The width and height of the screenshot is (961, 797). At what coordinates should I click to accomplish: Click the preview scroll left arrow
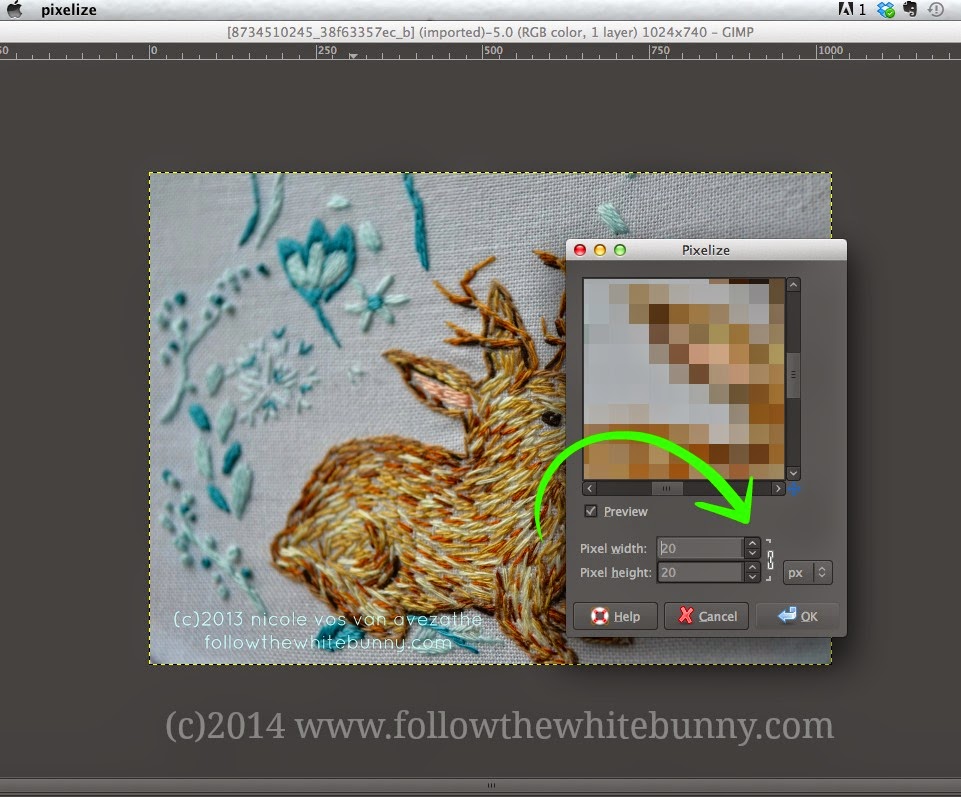(x=590, y=489)
